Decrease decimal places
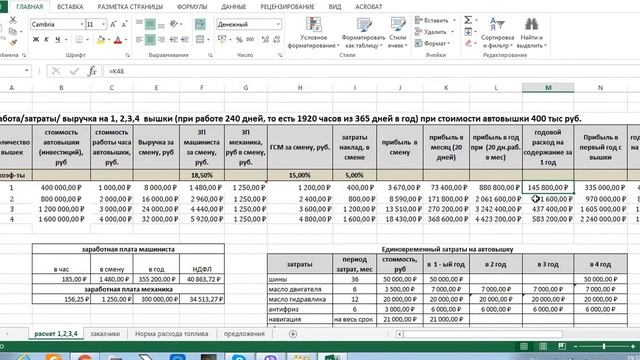Viewport: 640px width, 360px height. [x=276, y=40]
